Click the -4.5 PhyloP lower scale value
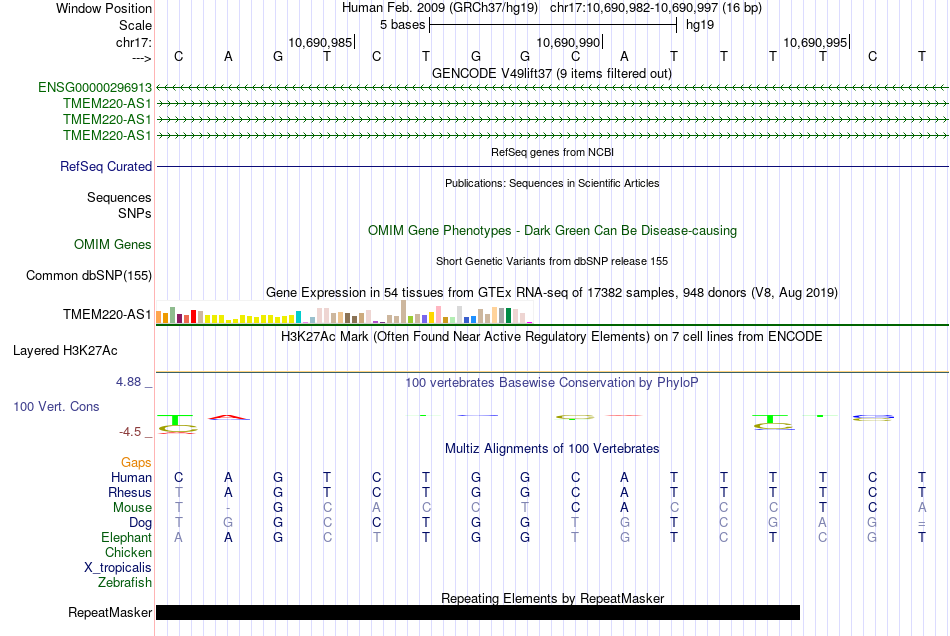This screenshot has height=636, width=950. 130,432
